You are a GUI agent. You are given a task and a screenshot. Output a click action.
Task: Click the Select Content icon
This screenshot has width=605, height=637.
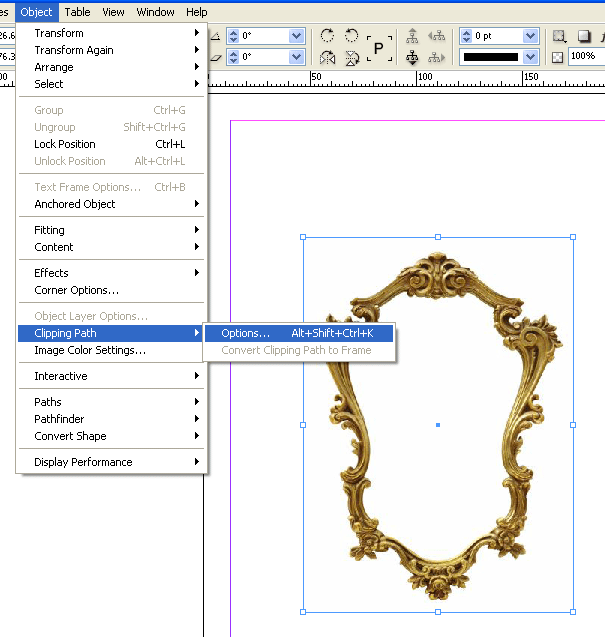click(x=412, y=58)
